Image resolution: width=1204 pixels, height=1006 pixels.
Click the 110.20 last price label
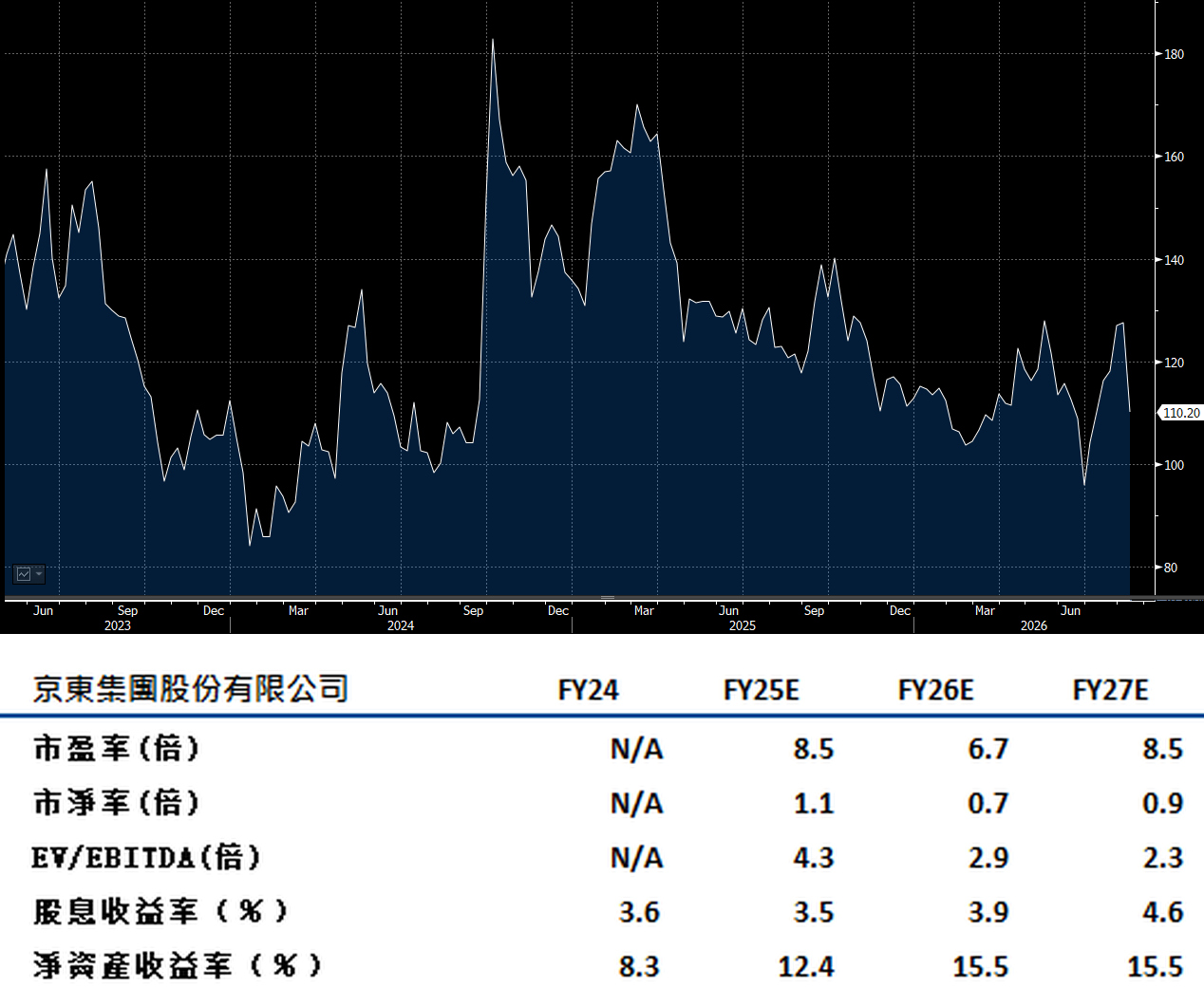[x=1181, y=413]
